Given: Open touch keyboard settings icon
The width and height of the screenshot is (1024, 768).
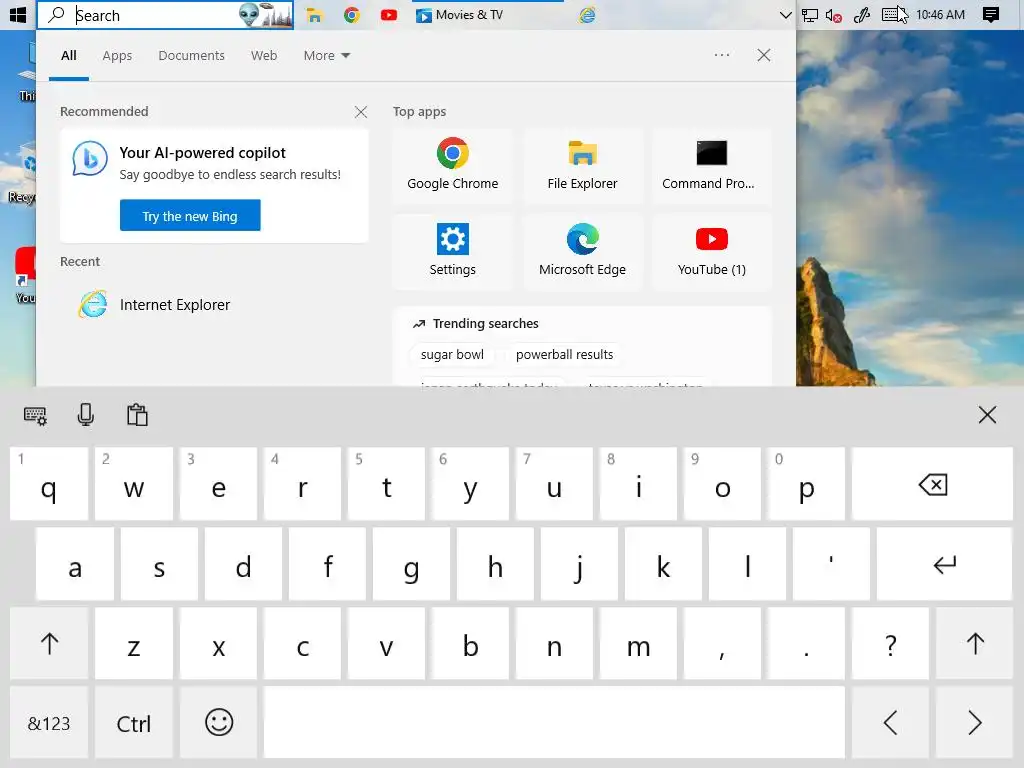Looking at the screenshot, I should coord(35,415).
